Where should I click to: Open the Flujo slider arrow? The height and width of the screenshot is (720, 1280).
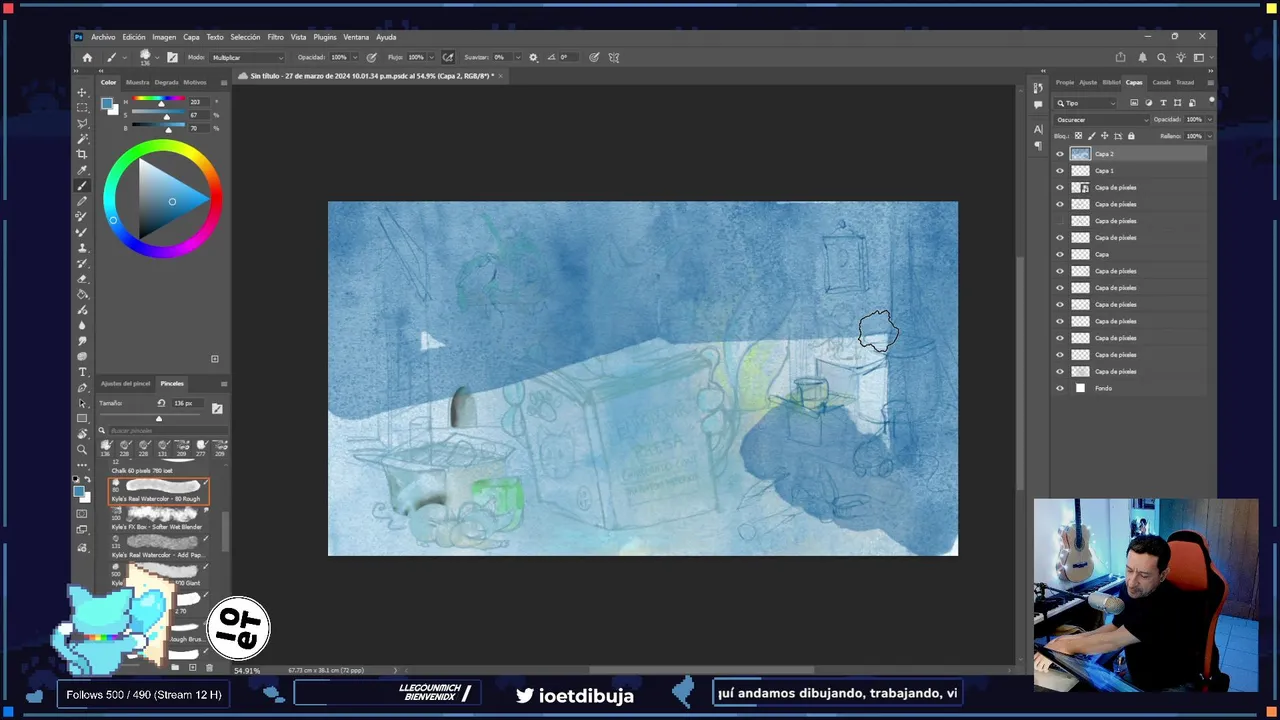(431, 57)
